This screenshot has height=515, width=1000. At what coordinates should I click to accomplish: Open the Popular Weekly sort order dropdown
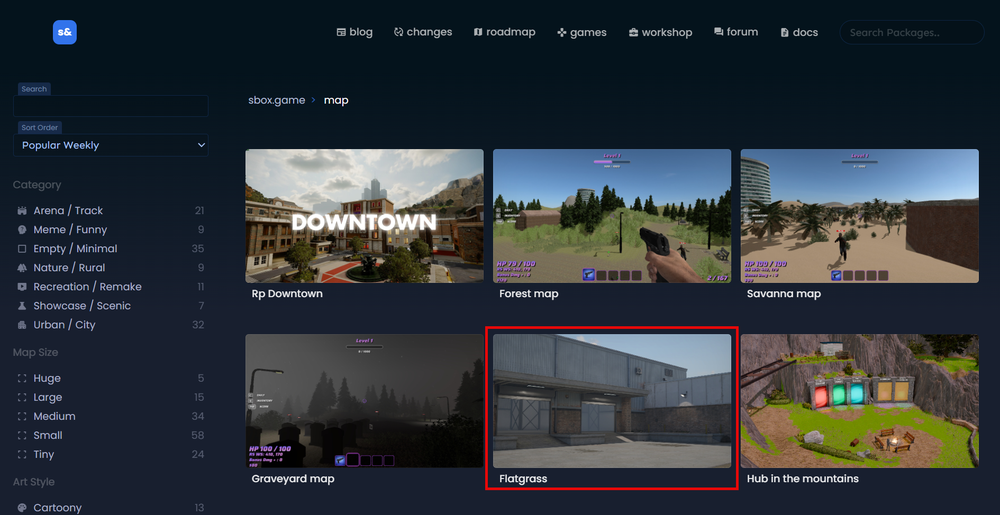click(110, 145)
